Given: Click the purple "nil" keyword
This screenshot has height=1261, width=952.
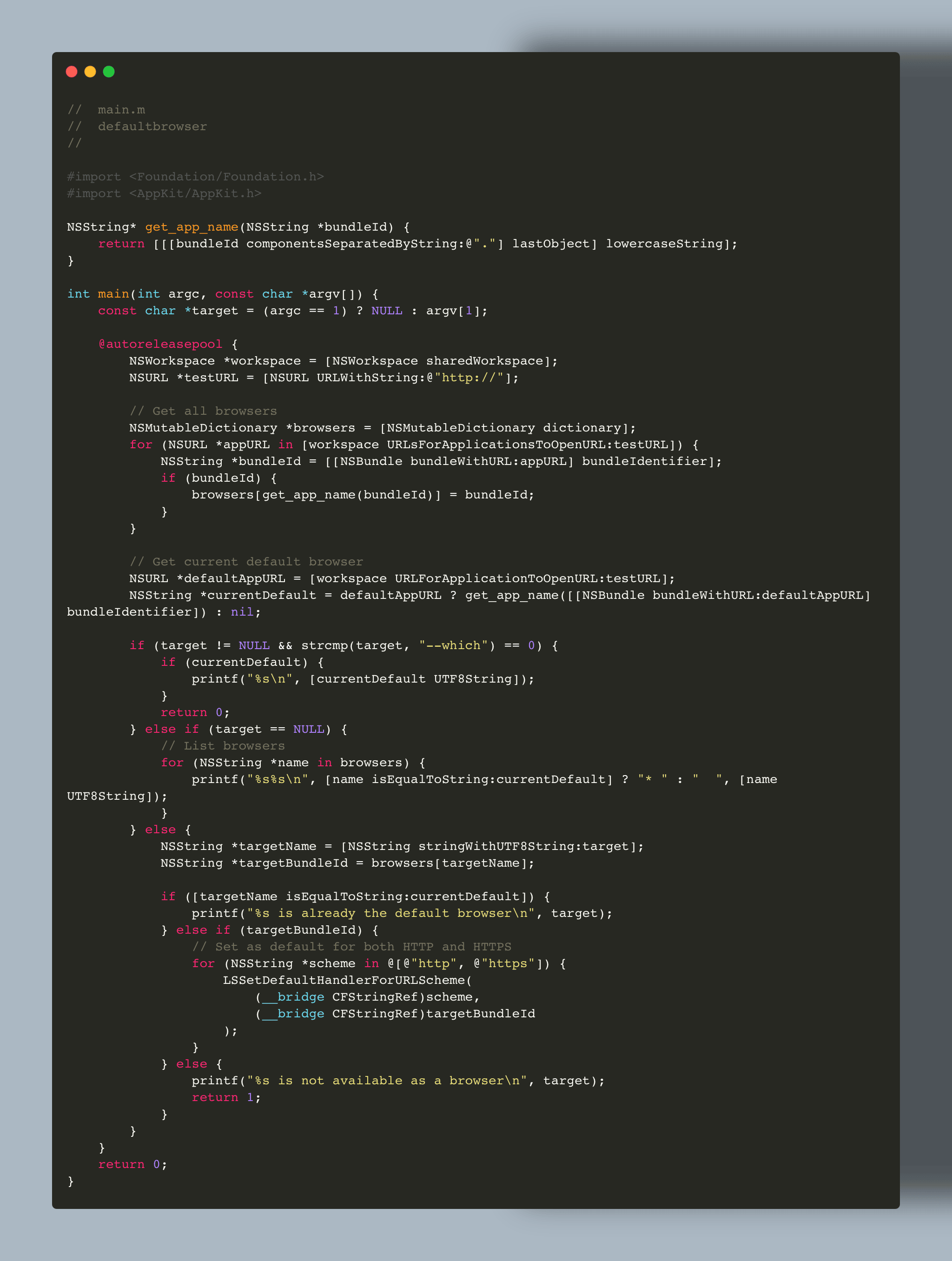Looking at the screenshot, I should (242, 612).
